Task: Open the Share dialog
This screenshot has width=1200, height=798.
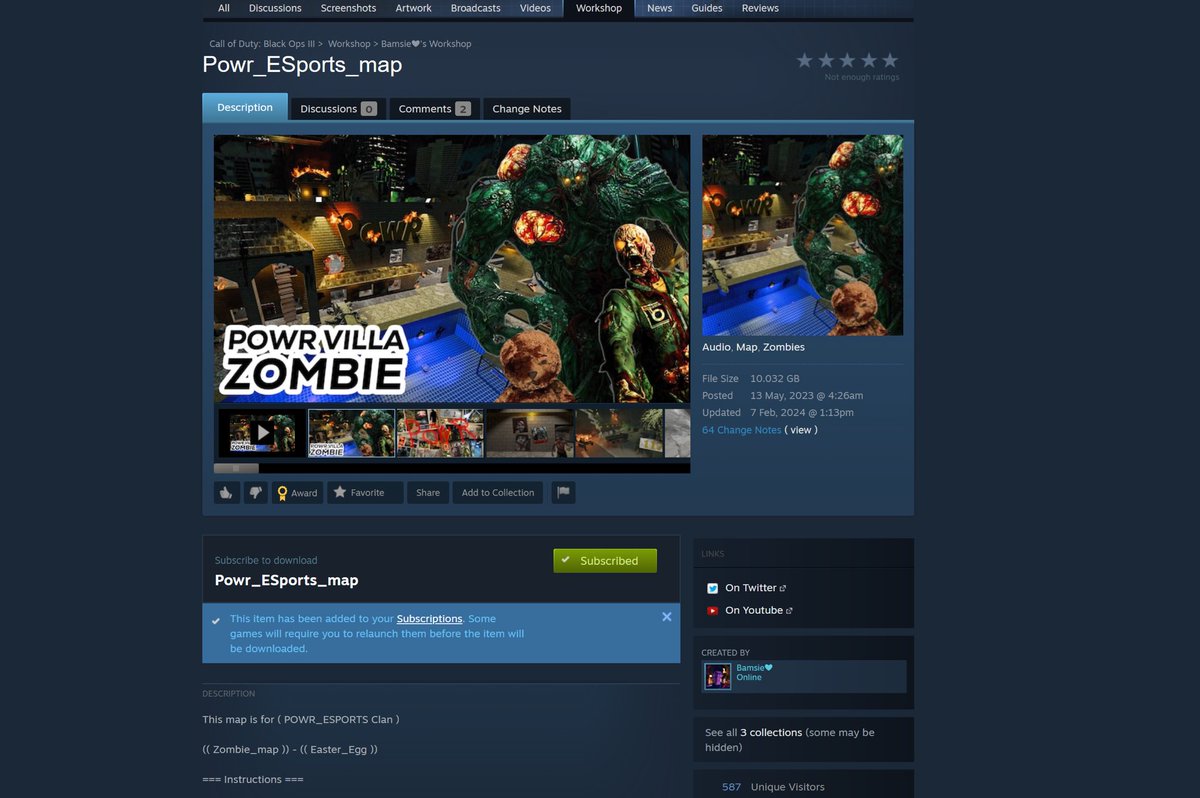Action: pyautogui.click(x=428, y=492)
